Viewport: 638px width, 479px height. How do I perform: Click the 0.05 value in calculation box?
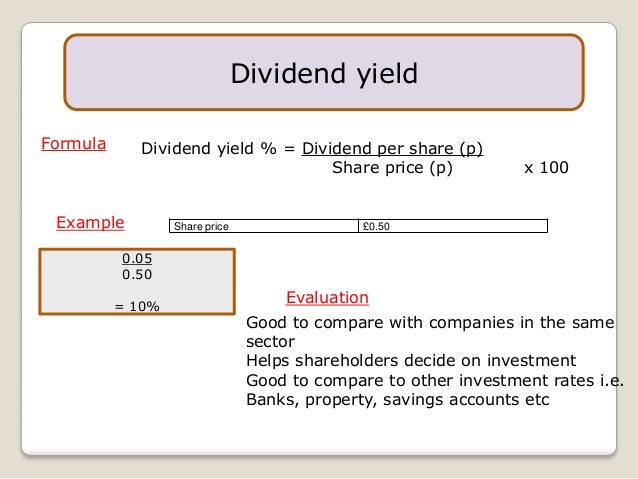point(137,258)
